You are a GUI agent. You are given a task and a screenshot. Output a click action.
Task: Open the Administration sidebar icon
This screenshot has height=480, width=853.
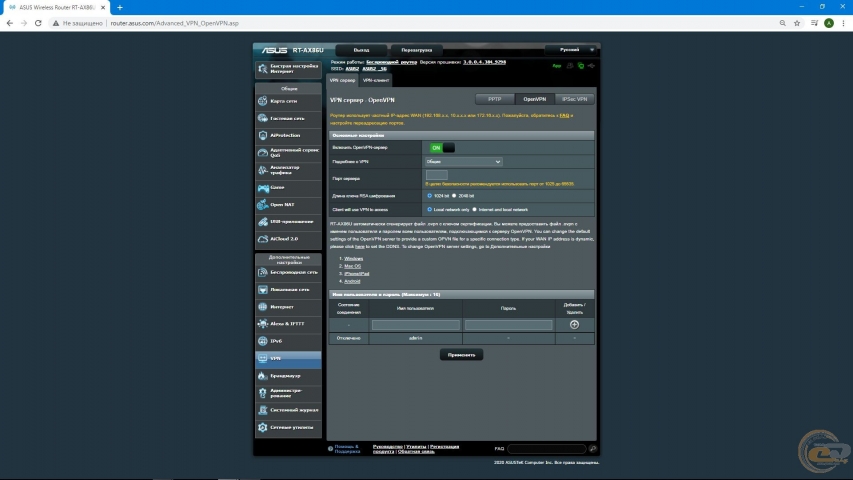coord(263,393)
